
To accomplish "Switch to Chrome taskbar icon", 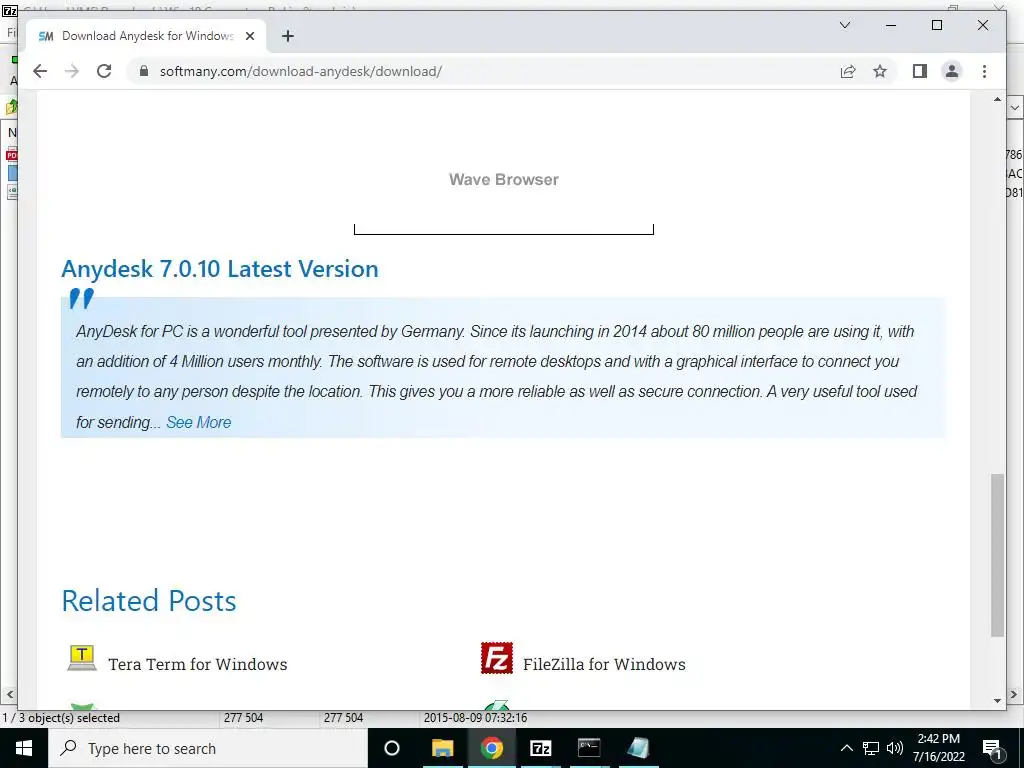I will (492, 748).
